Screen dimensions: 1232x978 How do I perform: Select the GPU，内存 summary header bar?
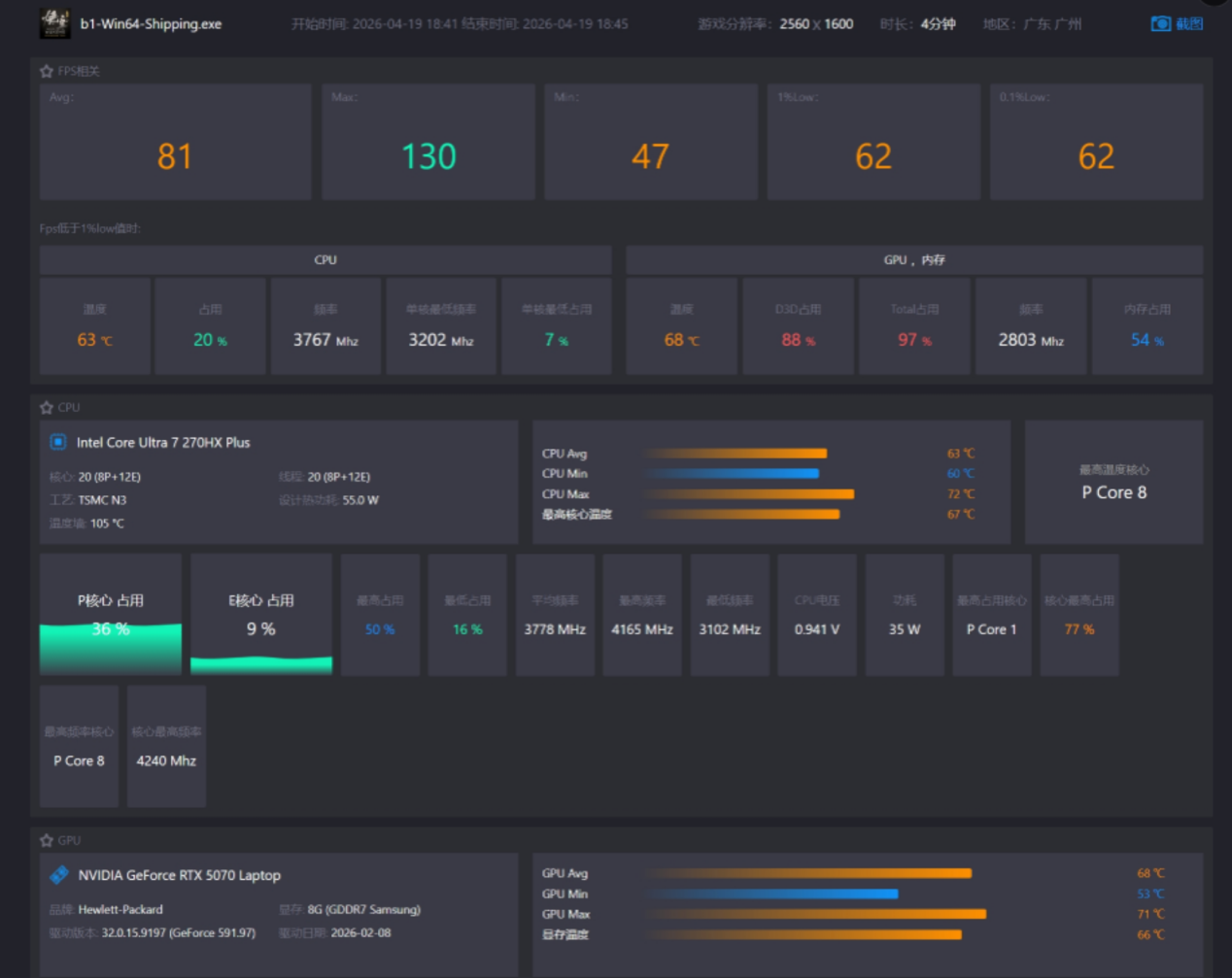click(x=913, y=260)
